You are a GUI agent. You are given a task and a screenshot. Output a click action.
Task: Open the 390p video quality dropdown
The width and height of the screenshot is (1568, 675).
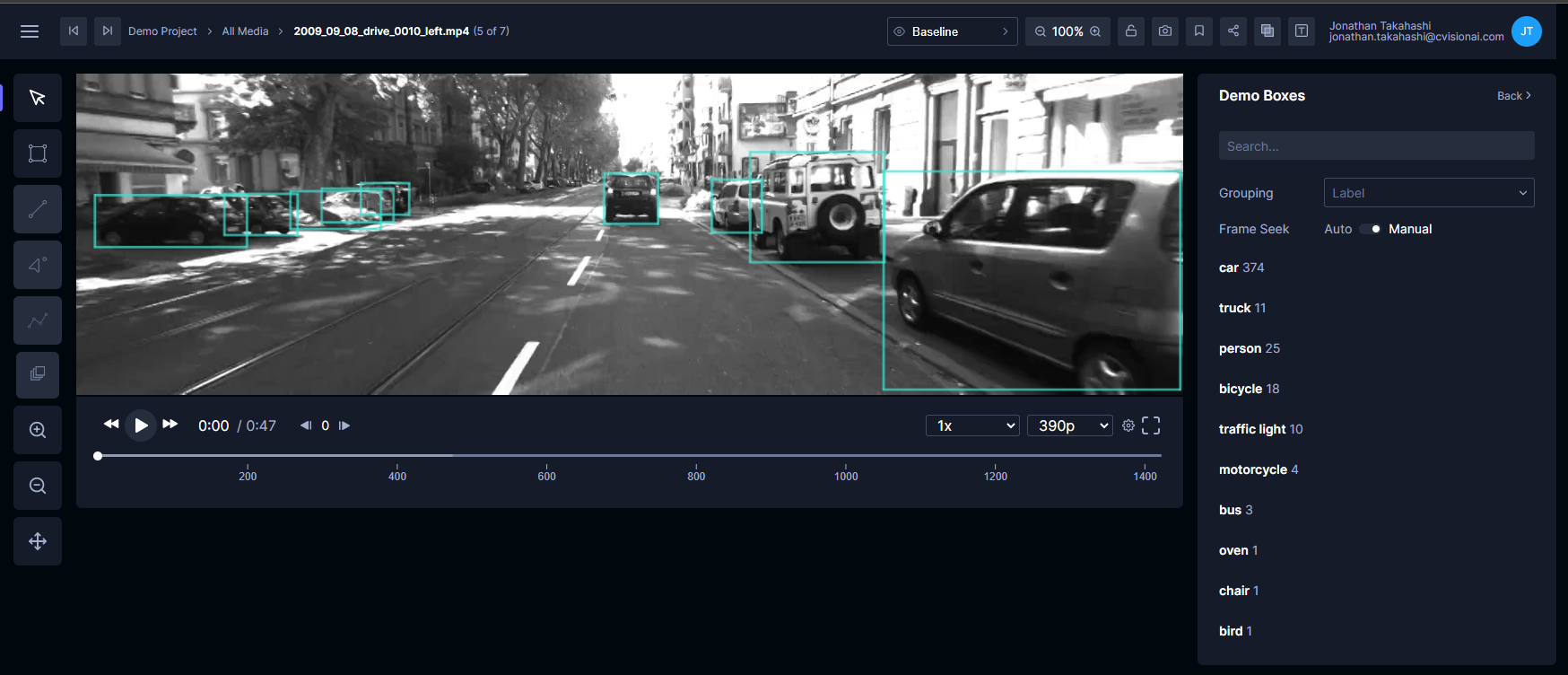(x=1070, y=425)
